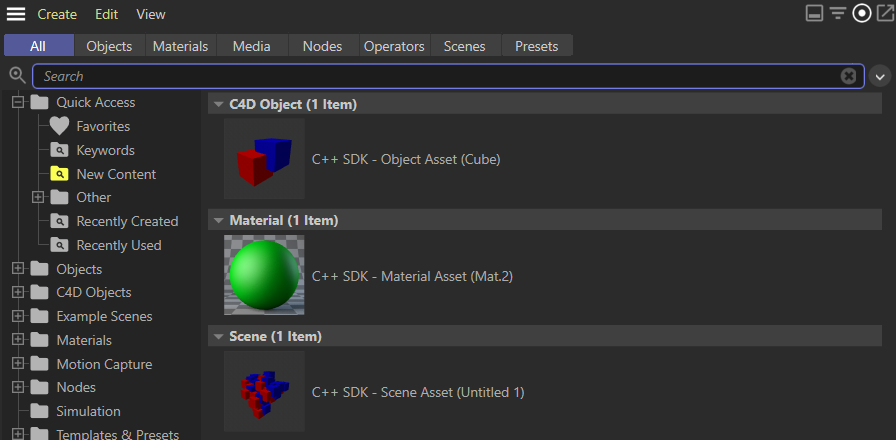Screen dimensions: 896x440
Task: Toggle the details area panel icon
Action: click(815, 14)
